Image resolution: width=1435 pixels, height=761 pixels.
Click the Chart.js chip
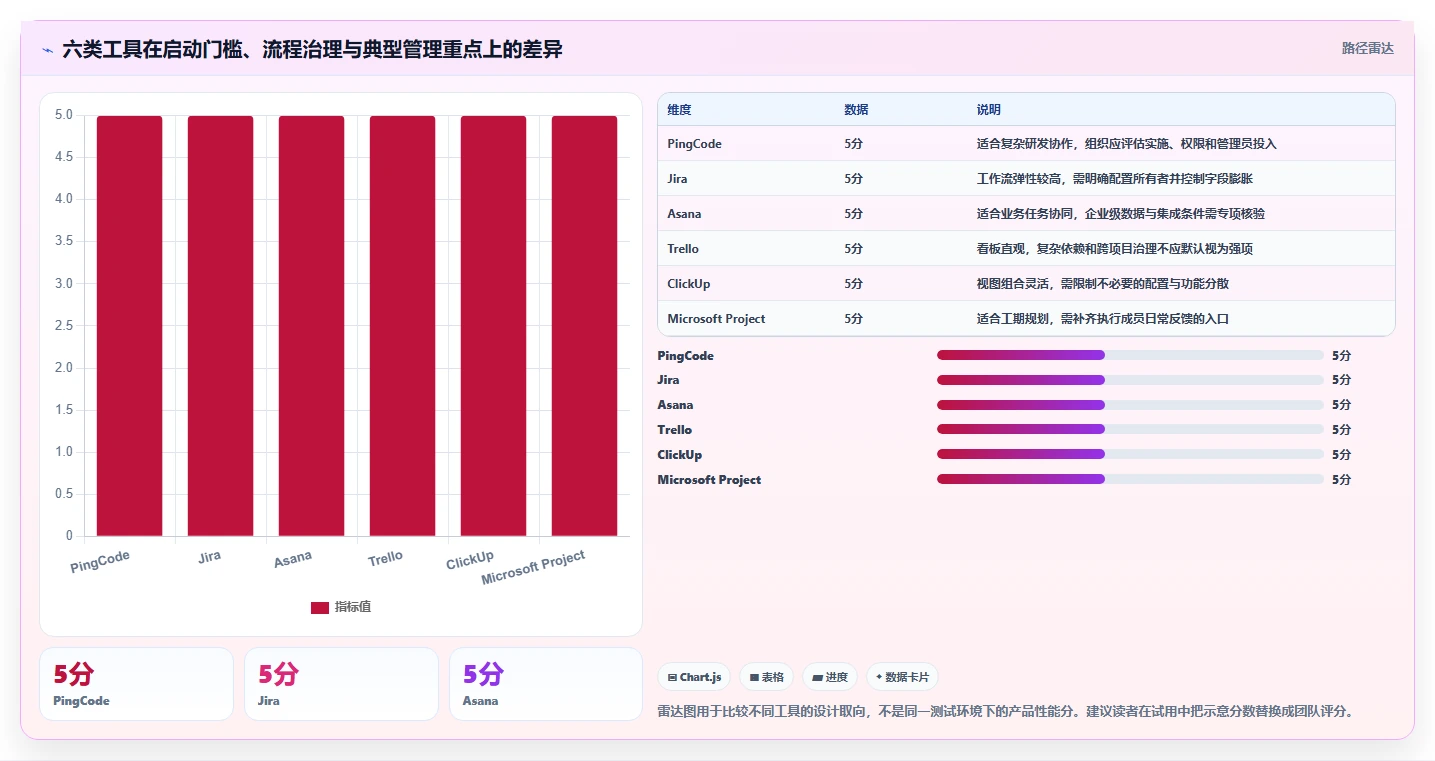(694, 677)
